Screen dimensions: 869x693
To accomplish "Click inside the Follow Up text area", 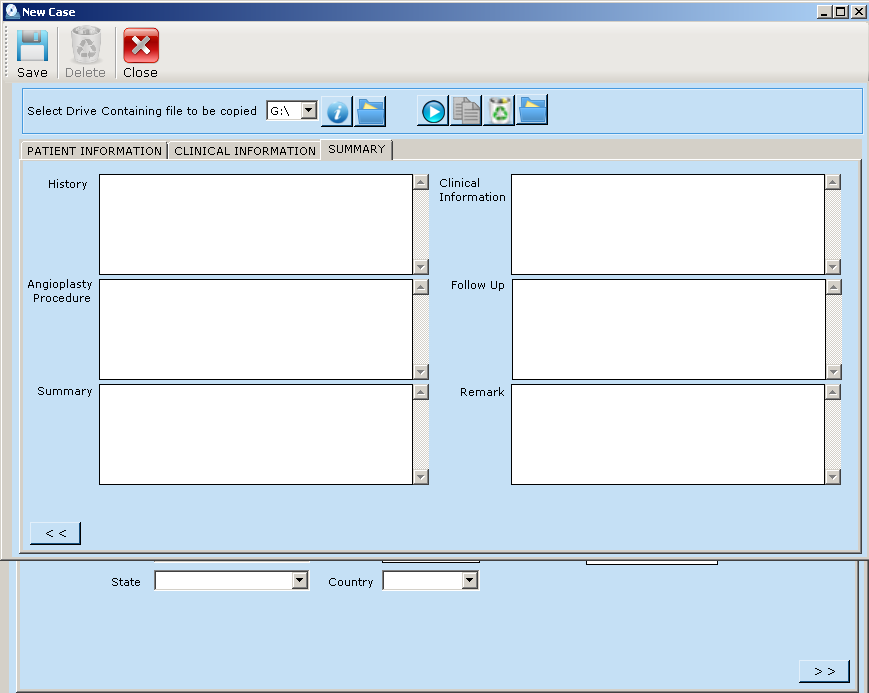I will [x=667, y=329].
